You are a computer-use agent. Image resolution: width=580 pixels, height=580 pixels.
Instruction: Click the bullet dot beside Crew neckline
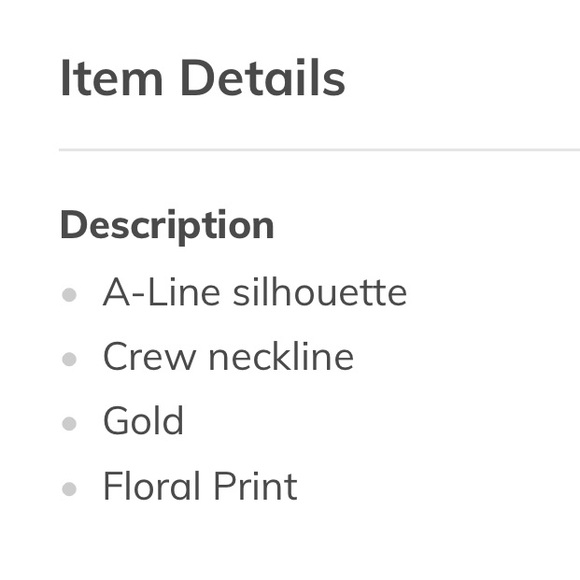point(69,359)
